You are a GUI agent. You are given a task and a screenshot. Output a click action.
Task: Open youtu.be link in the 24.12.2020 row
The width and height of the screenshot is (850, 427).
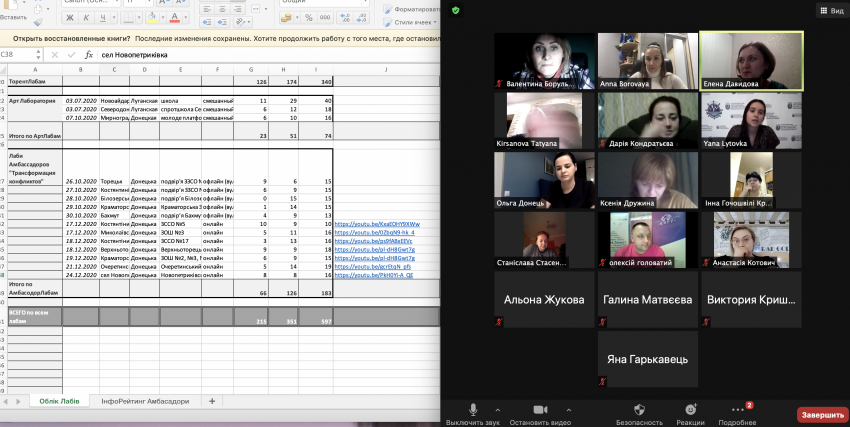pos(374,275)
